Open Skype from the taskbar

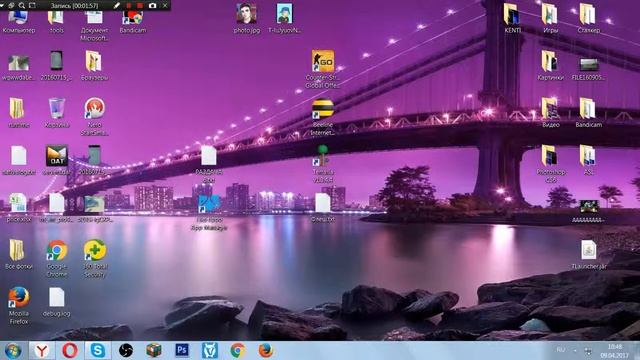pos(98,351)
